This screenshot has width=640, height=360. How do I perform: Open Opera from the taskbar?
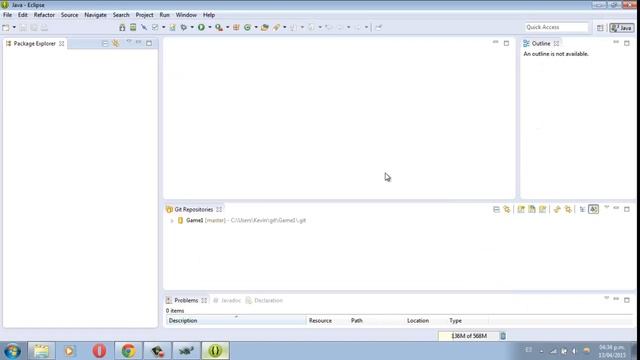99,351
